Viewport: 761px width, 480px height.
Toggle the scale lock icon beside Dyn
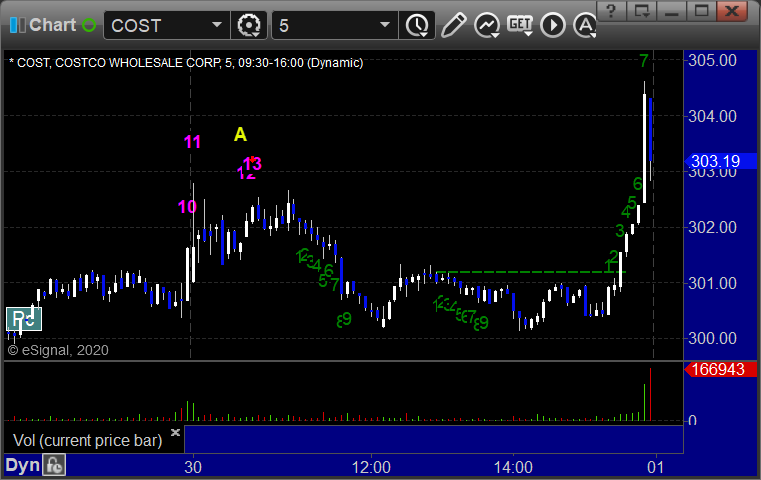point(54,465)
